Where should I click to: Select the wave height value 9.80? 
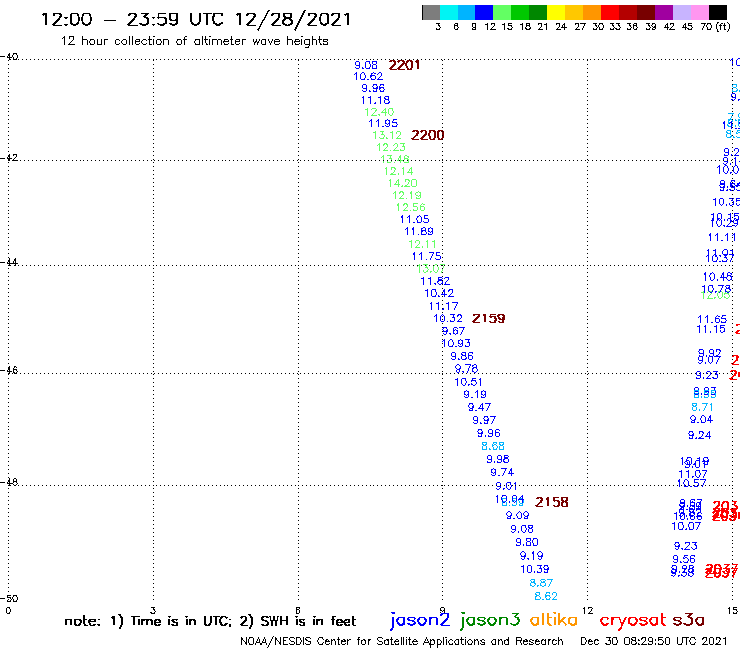[527, 542]
